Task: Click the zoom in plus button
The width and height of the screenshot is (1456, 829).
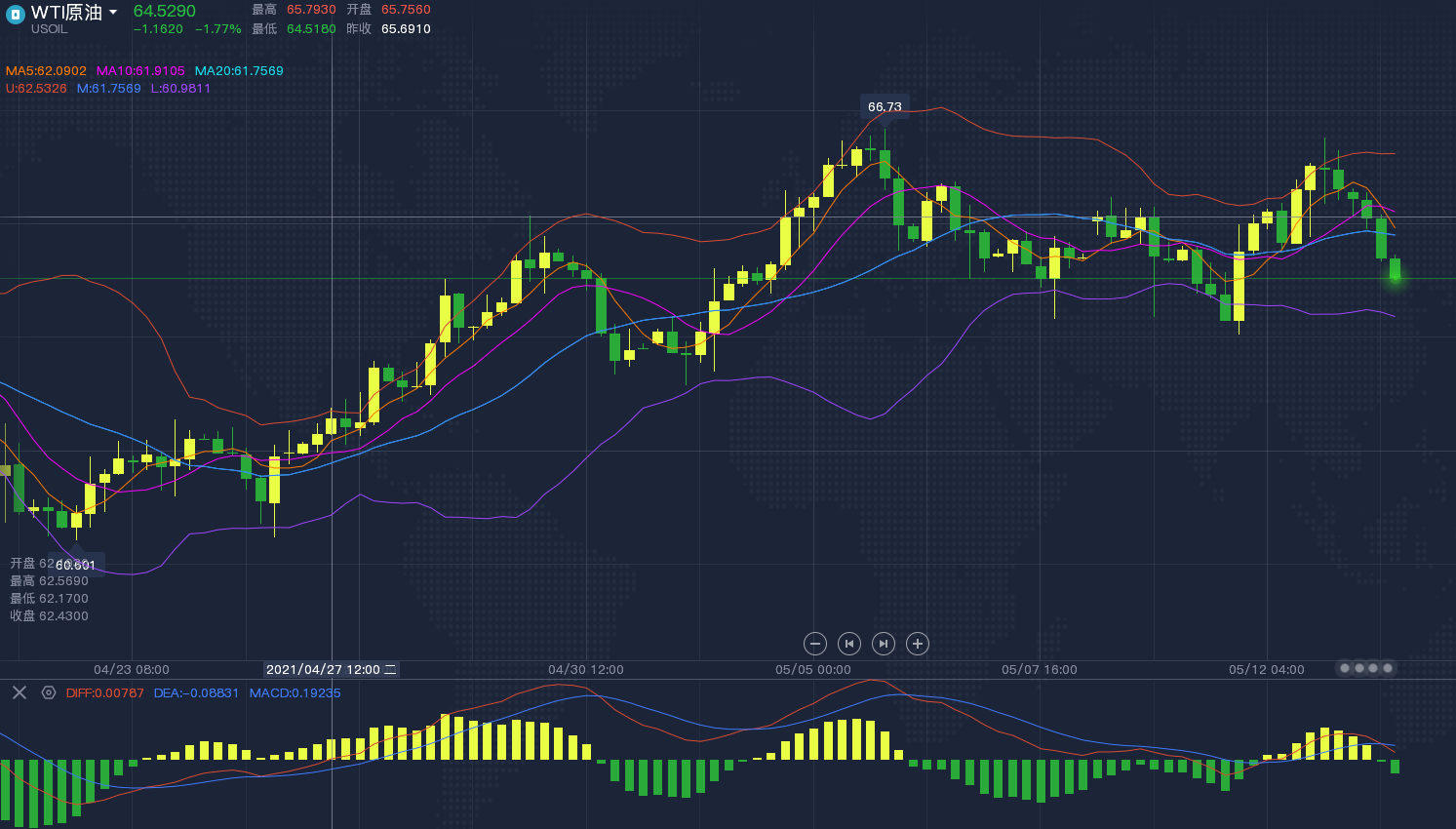Action: click(917, 644)
